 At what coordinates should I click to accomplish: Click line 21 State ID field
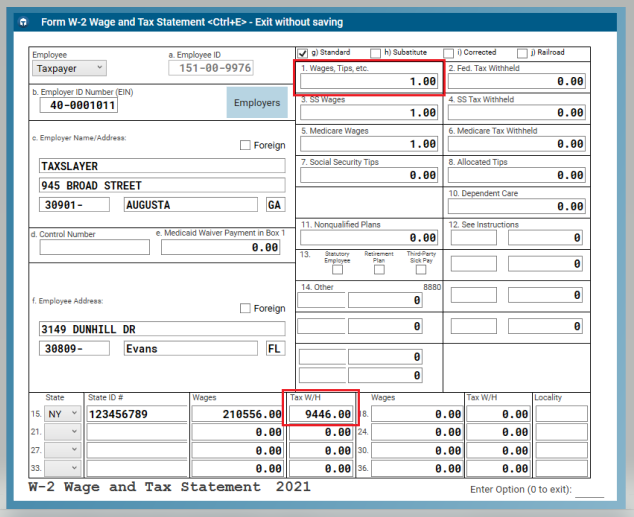(x=137, y=432)
